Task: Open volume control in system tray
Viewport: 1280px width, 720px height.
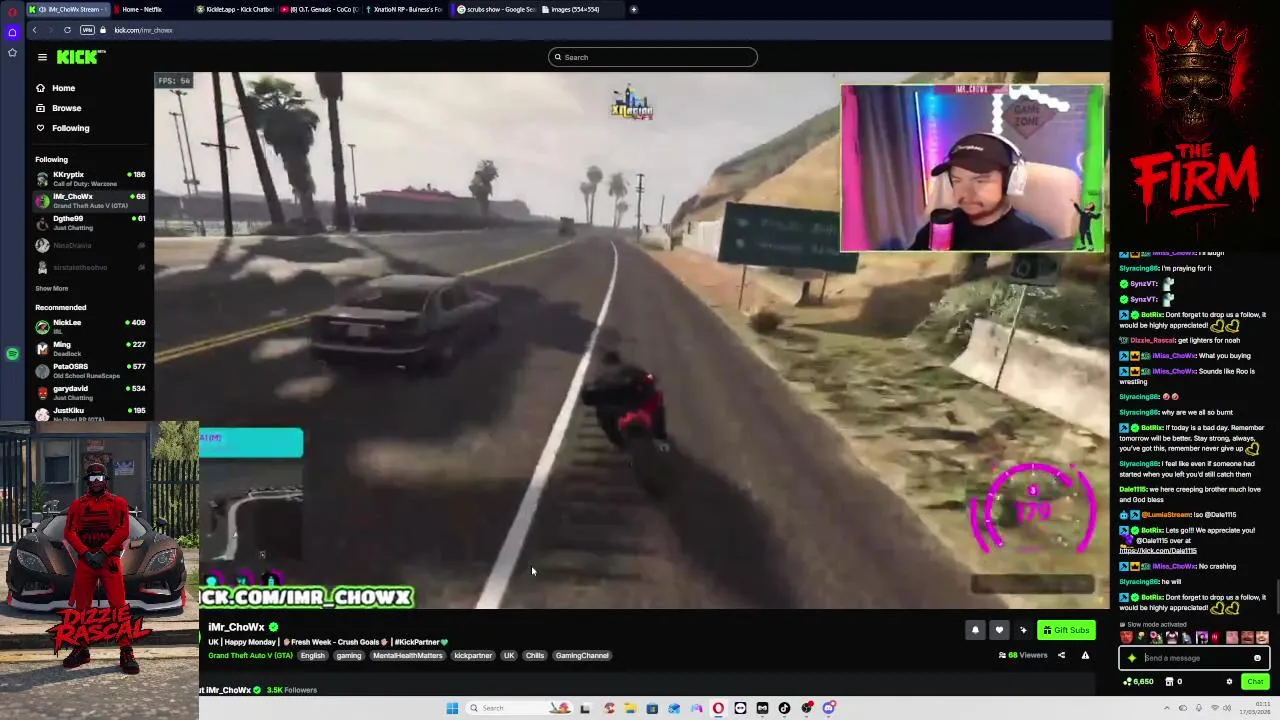Action: (1227, 708)
